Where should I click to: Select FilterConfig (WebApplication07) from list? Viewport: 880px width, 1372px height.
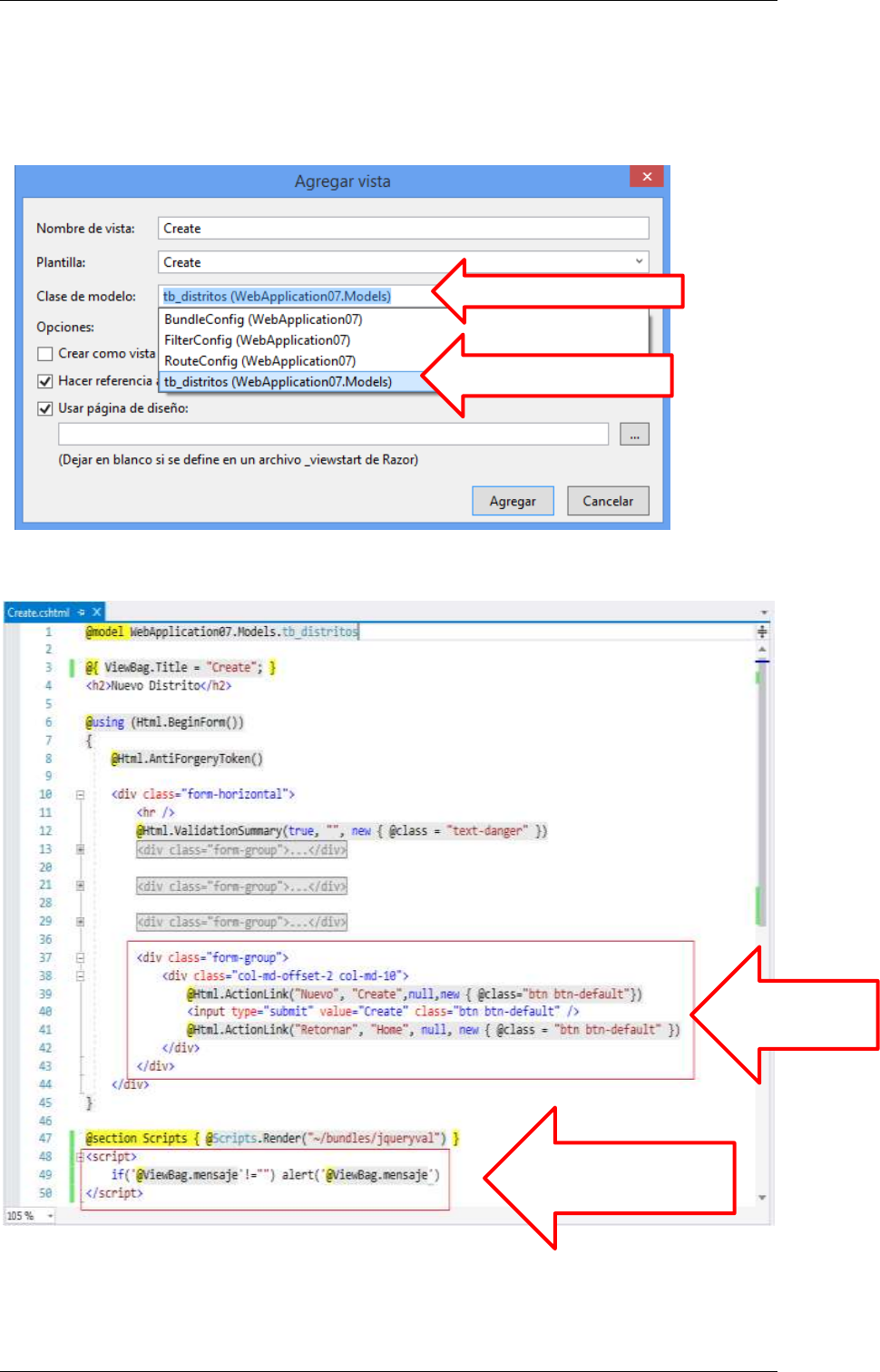tap(258, 340)
